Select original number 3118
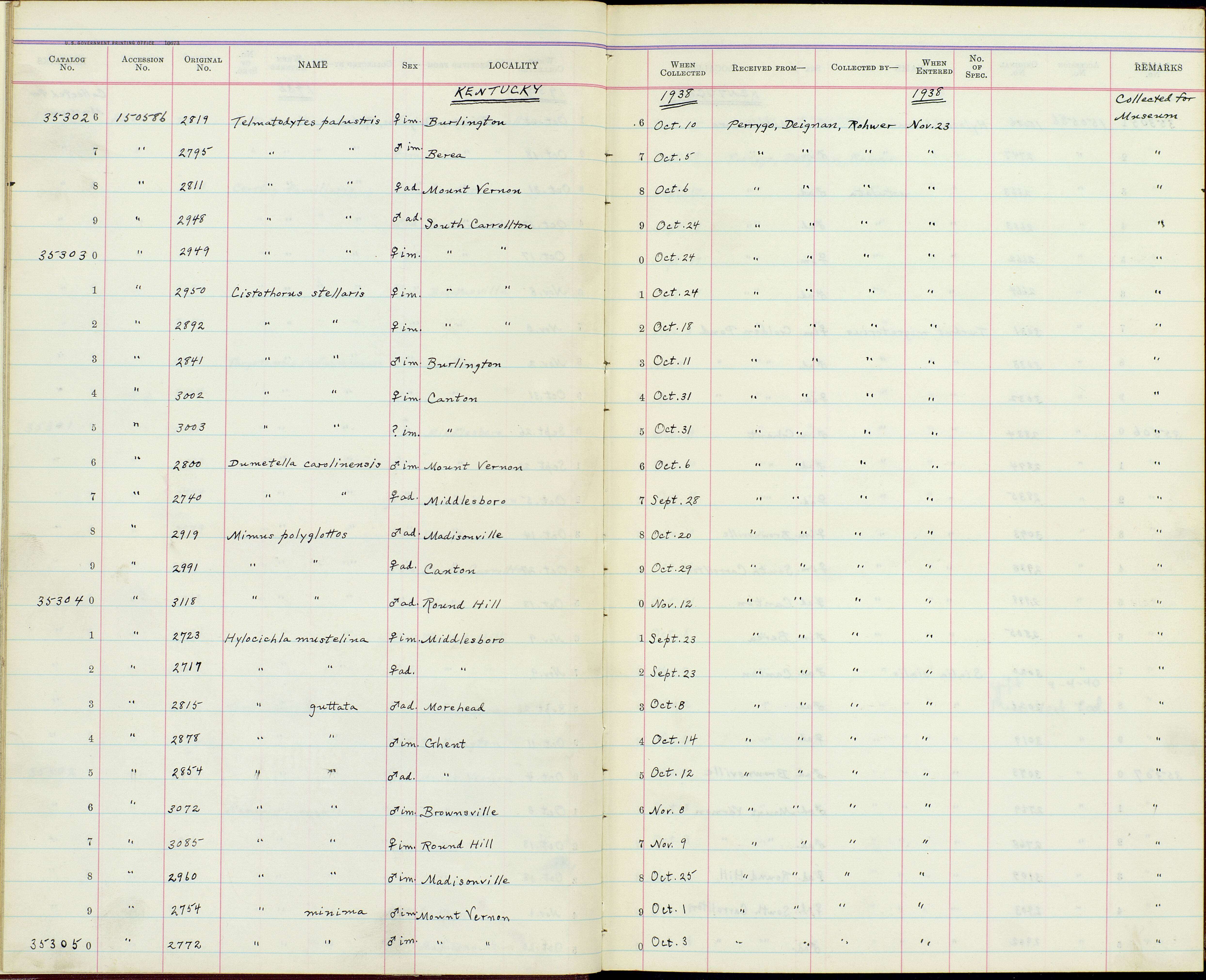This screenshot has height=980, width=1206. pyautogui.click(x=184, y=602)
